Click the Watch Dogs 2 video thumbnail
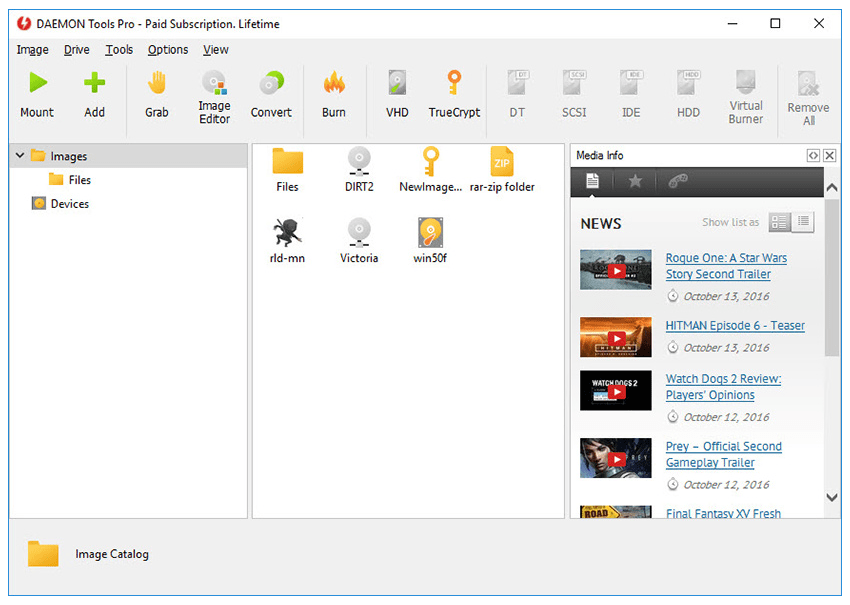 point(615,391)
